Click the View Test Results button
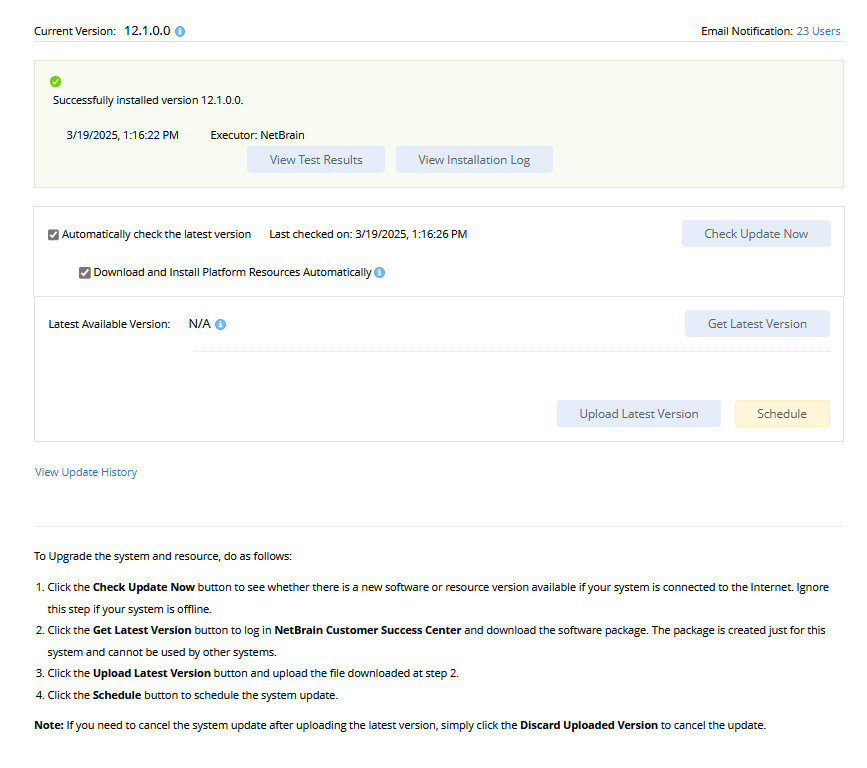The height and width of the screenshot is (768, 867). point(316,160)
